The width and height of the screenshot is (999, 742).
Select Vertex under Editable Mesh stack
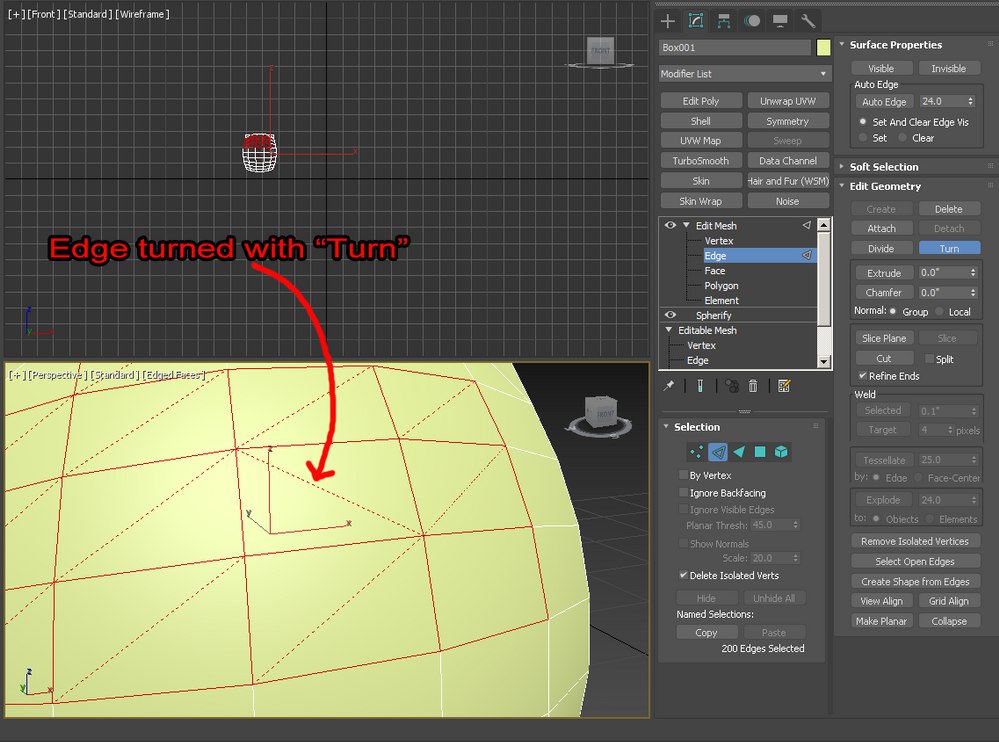[x=701, y=345]
